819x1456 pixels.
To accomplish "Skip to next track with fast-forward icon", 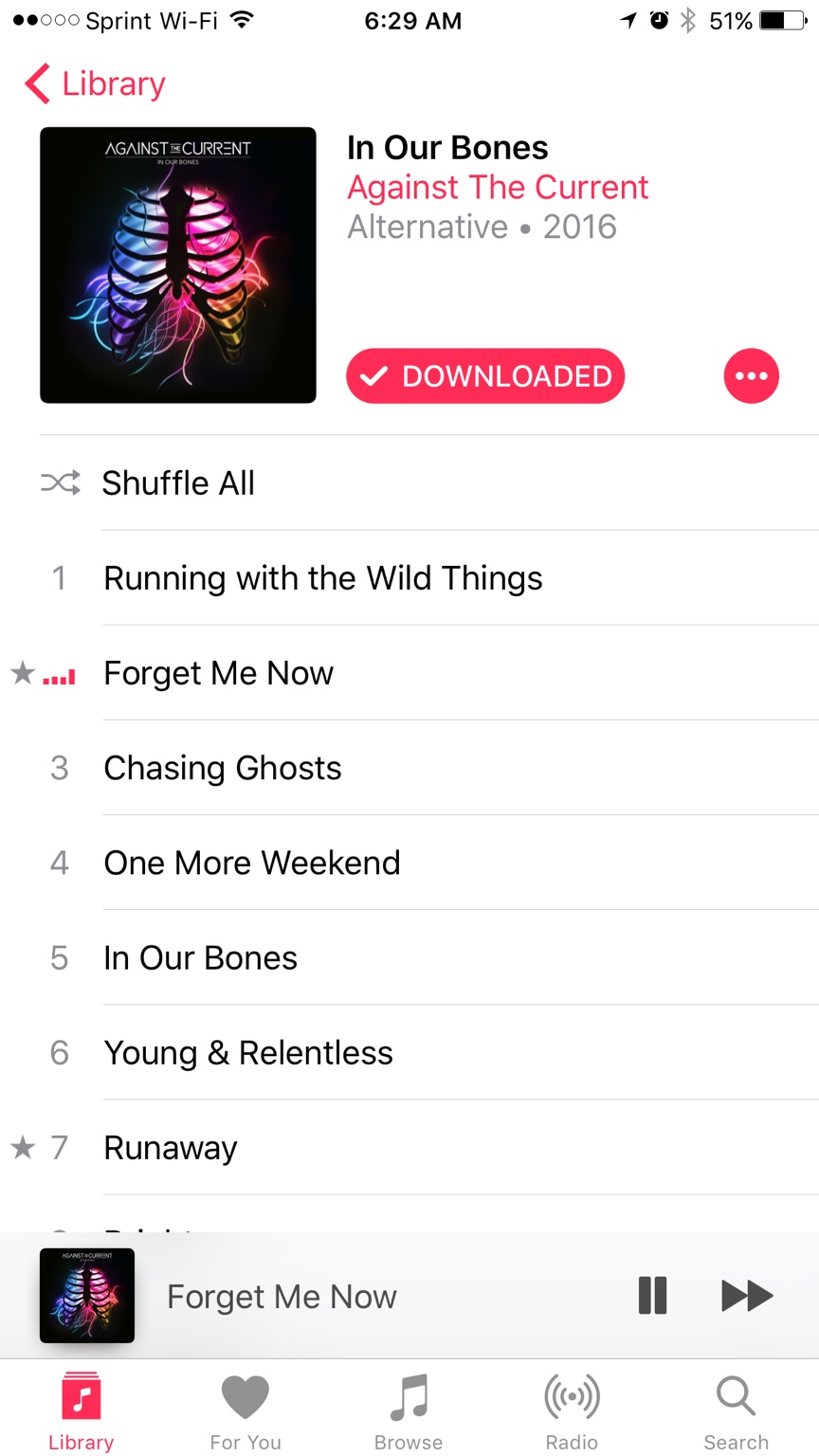I will point(747,1296).
